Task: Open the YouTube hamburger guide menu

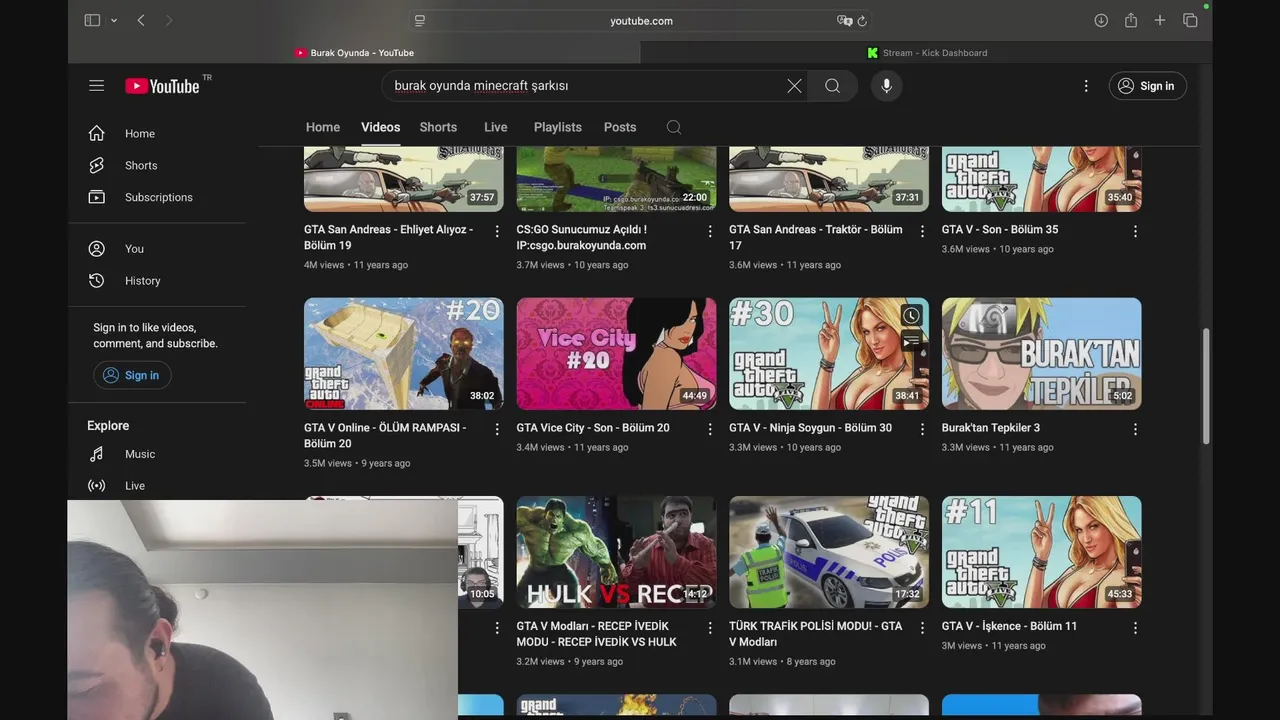Action: coord(96,86)
